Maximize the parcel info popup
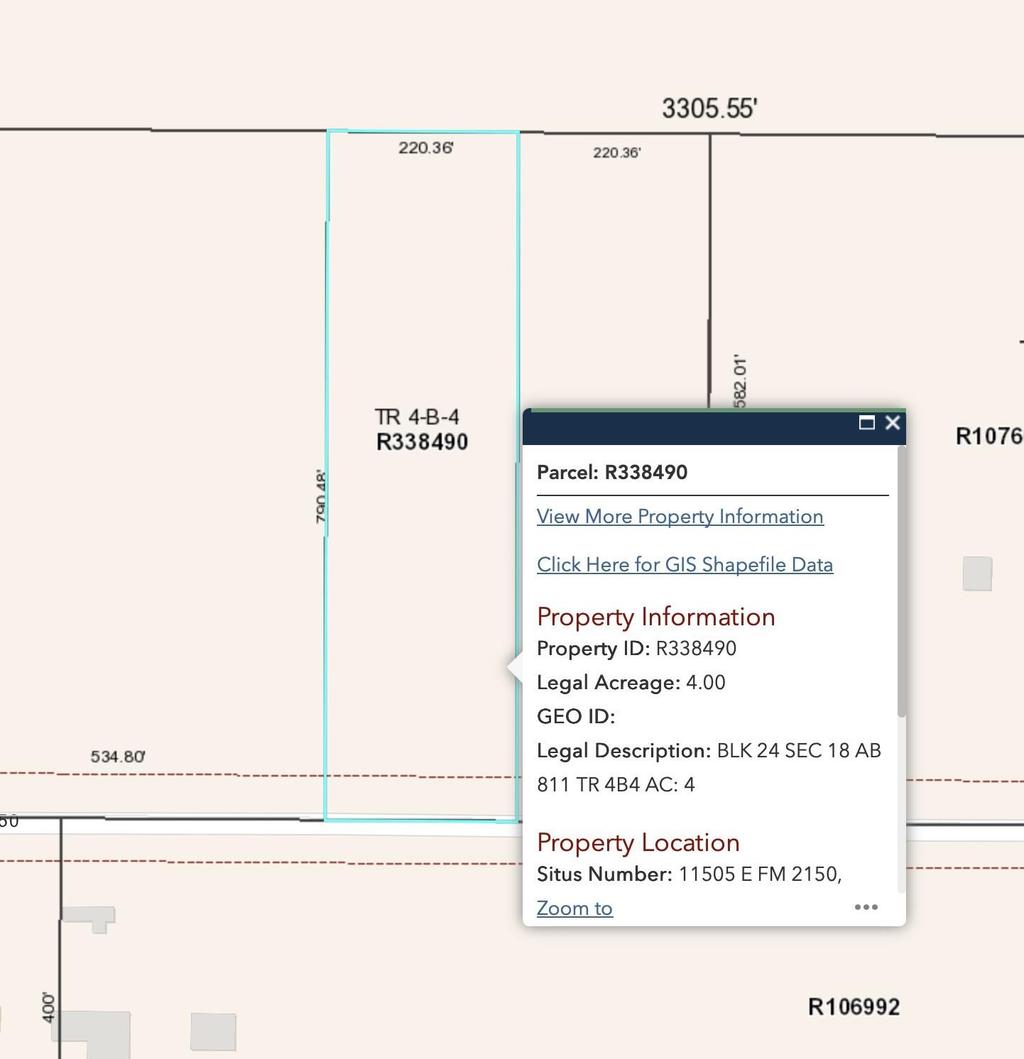1024x1059 pixels. click(866, 423)
